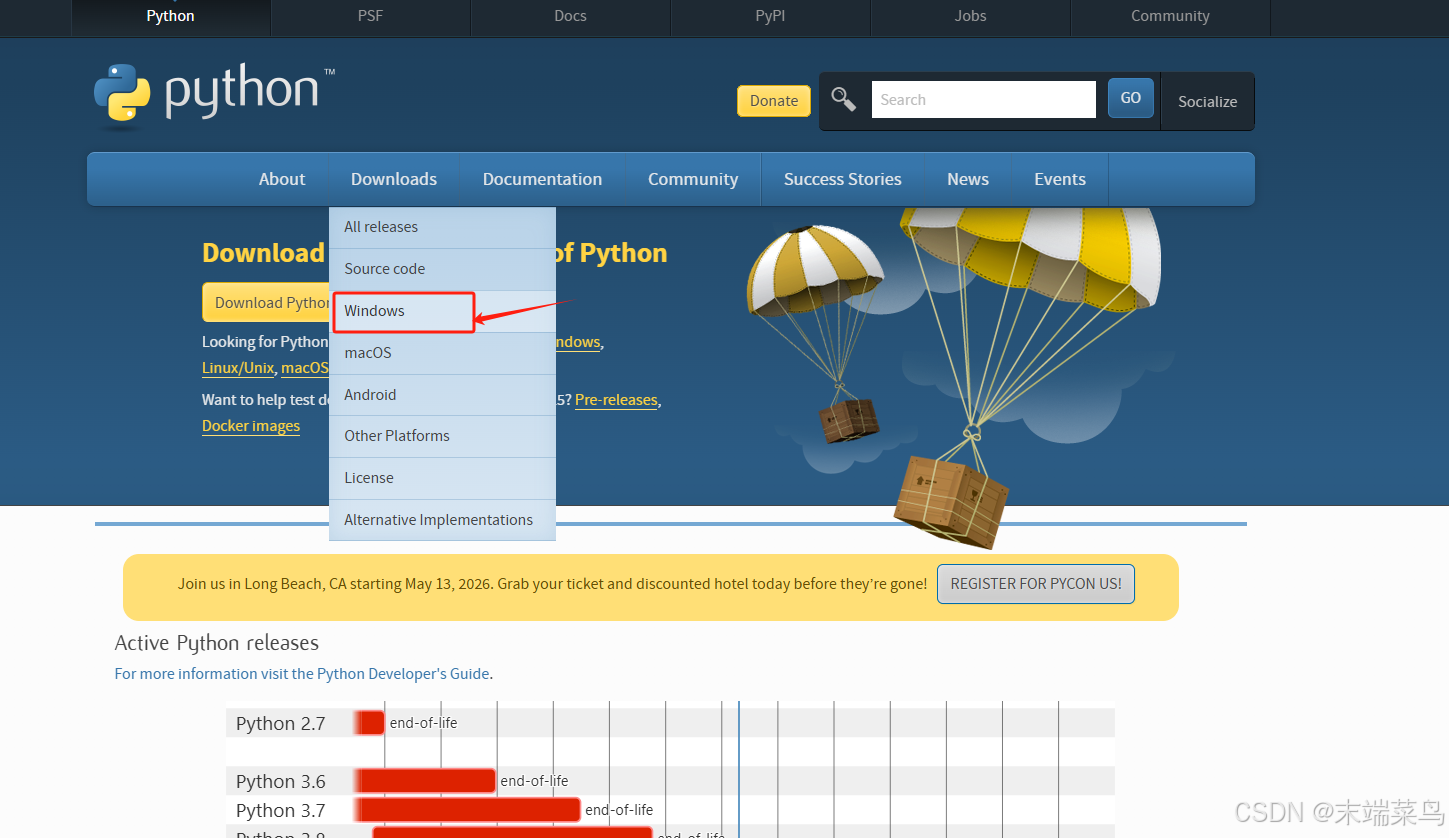This screenshot has height=838, width=1449.
Task: Click the yellow Download Python button
Action: coord(267,302)
